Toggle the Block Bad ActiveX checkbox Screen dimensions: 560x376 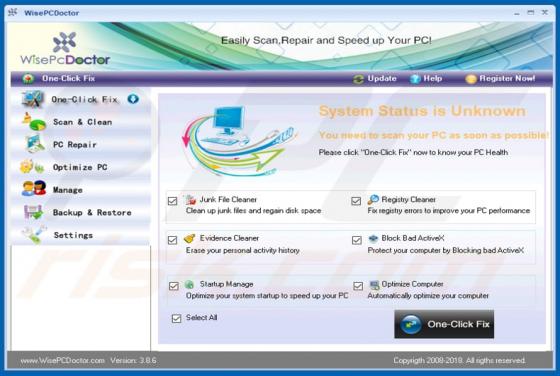(356, 240)
